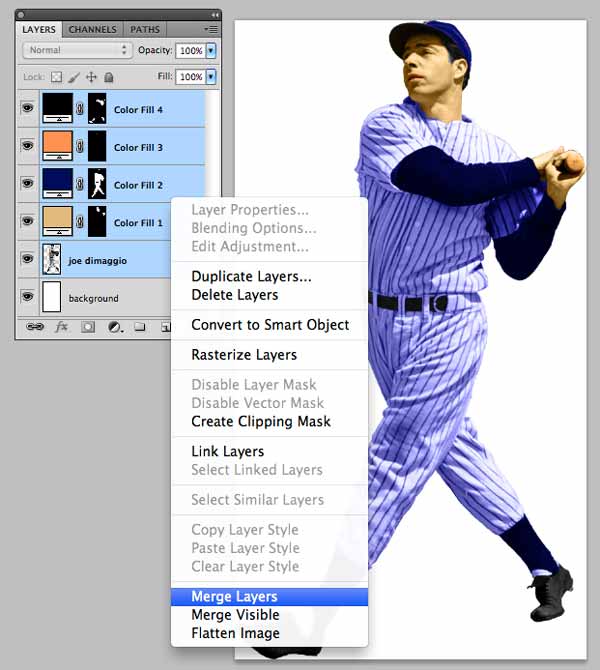Click the orange Color Fill 3 swatch
Image resolution: width=600 pixels, height=670 pixels.
pos(57,144)
